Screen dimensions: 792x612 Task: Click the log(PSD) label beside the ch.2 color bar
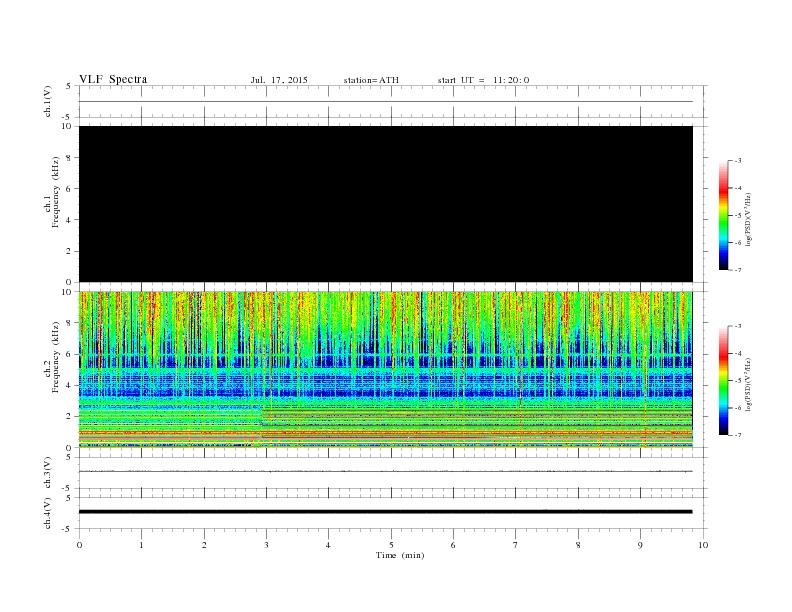(748, 384)
